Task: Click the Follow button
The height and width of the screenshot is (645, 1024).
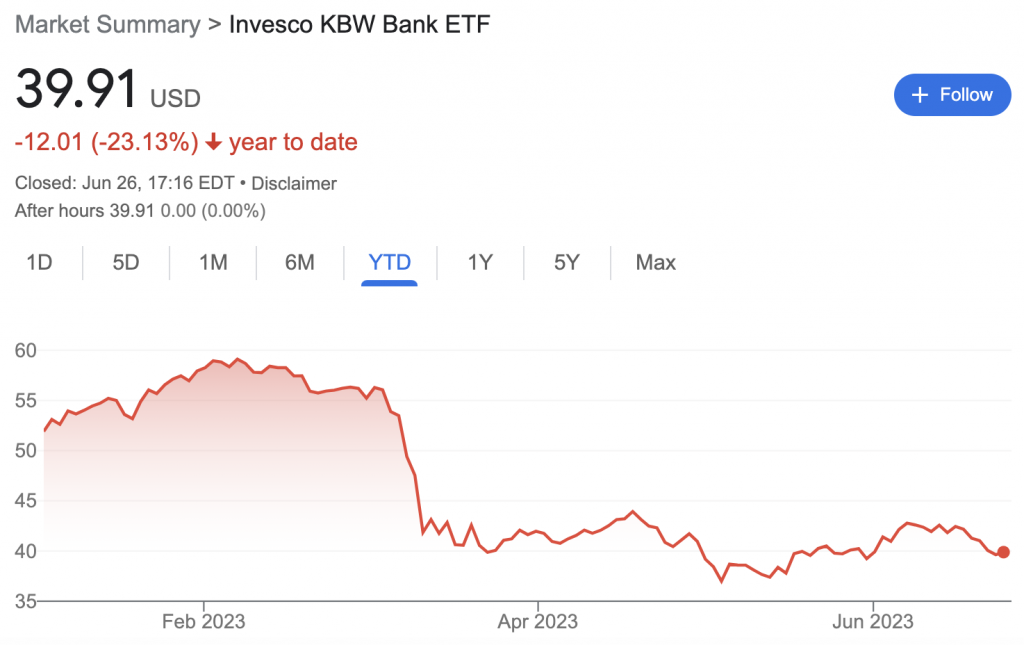Action: [x=952, y=95]
